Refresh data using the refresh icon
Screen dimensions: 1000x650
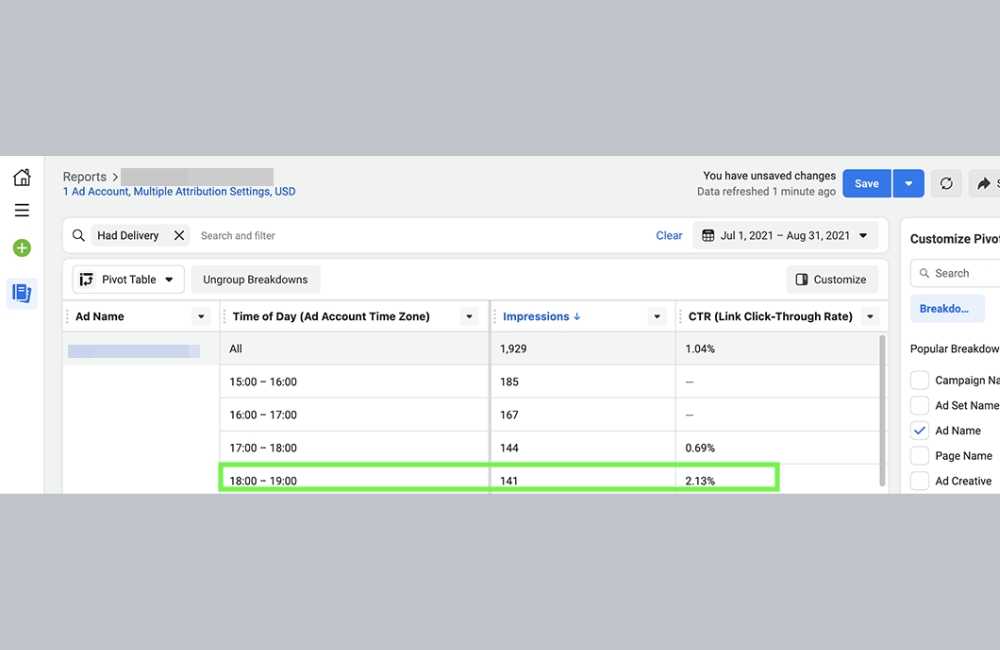point(946,183)
